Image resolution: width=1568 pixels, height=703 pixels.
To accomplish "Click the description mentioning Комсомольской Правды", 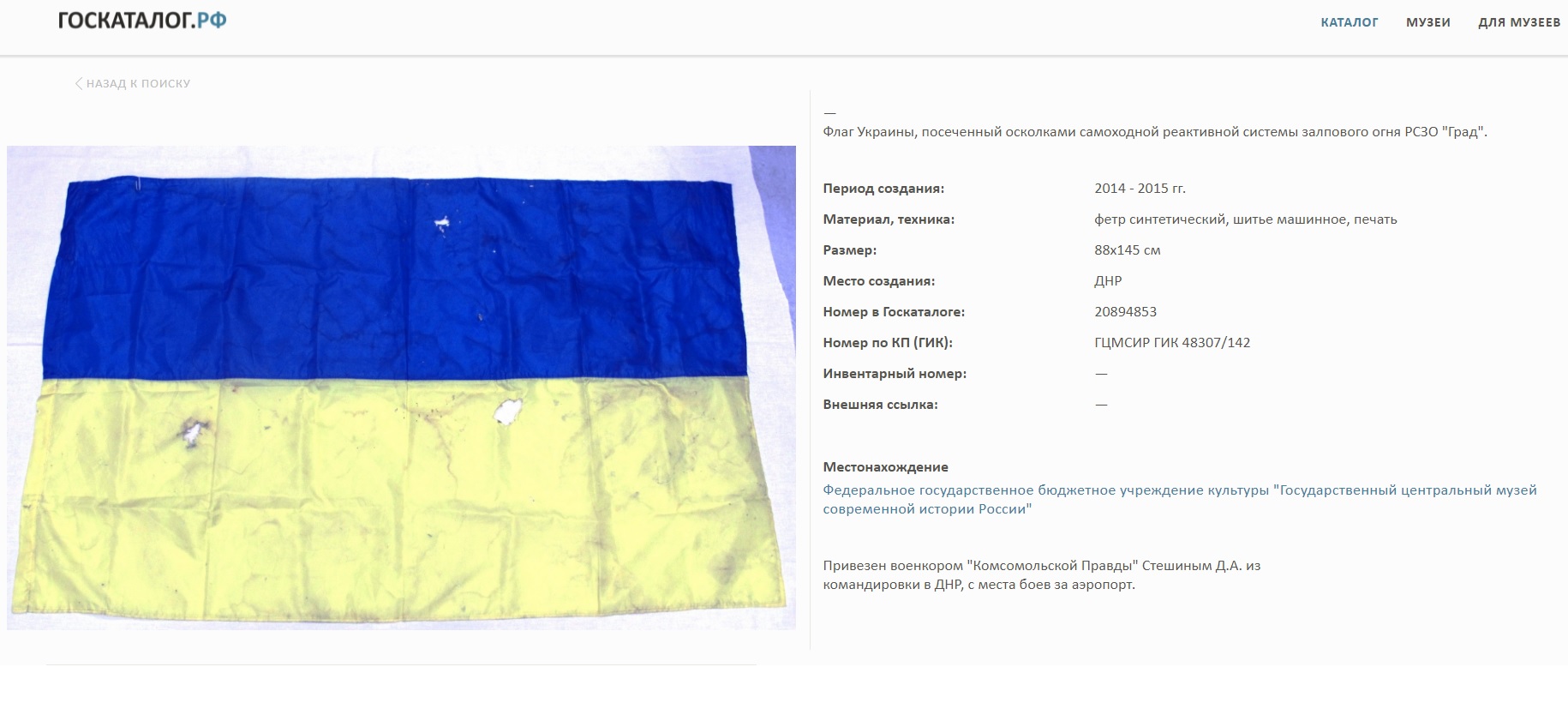I will coord(1041,575).
